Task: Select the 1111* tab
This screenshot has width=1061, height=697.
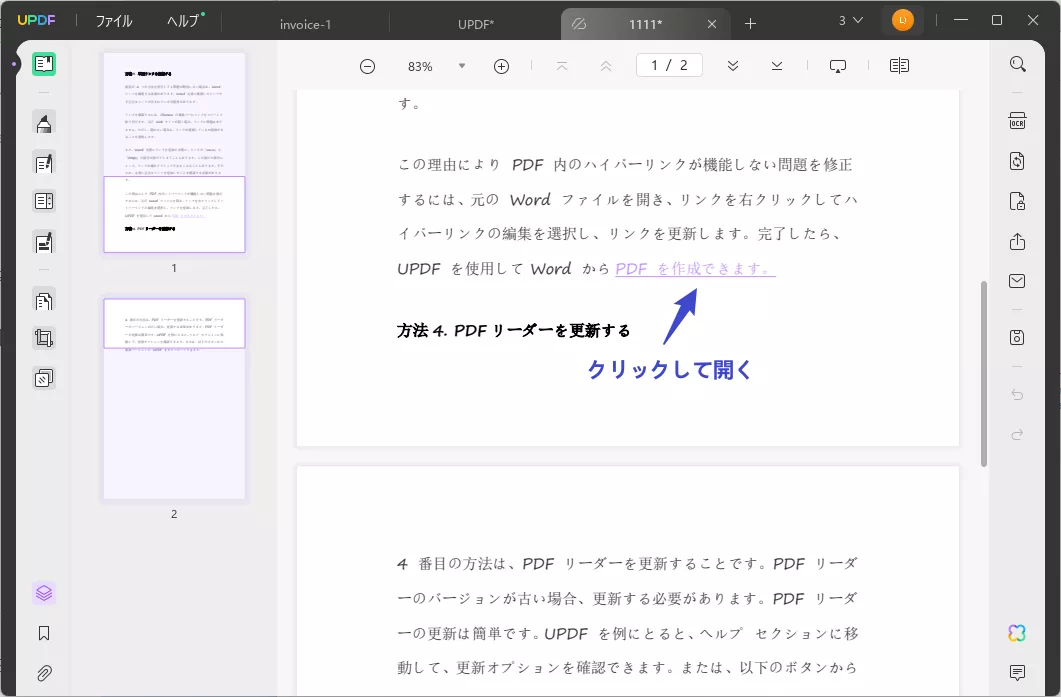Action: (x=645, y=24)
